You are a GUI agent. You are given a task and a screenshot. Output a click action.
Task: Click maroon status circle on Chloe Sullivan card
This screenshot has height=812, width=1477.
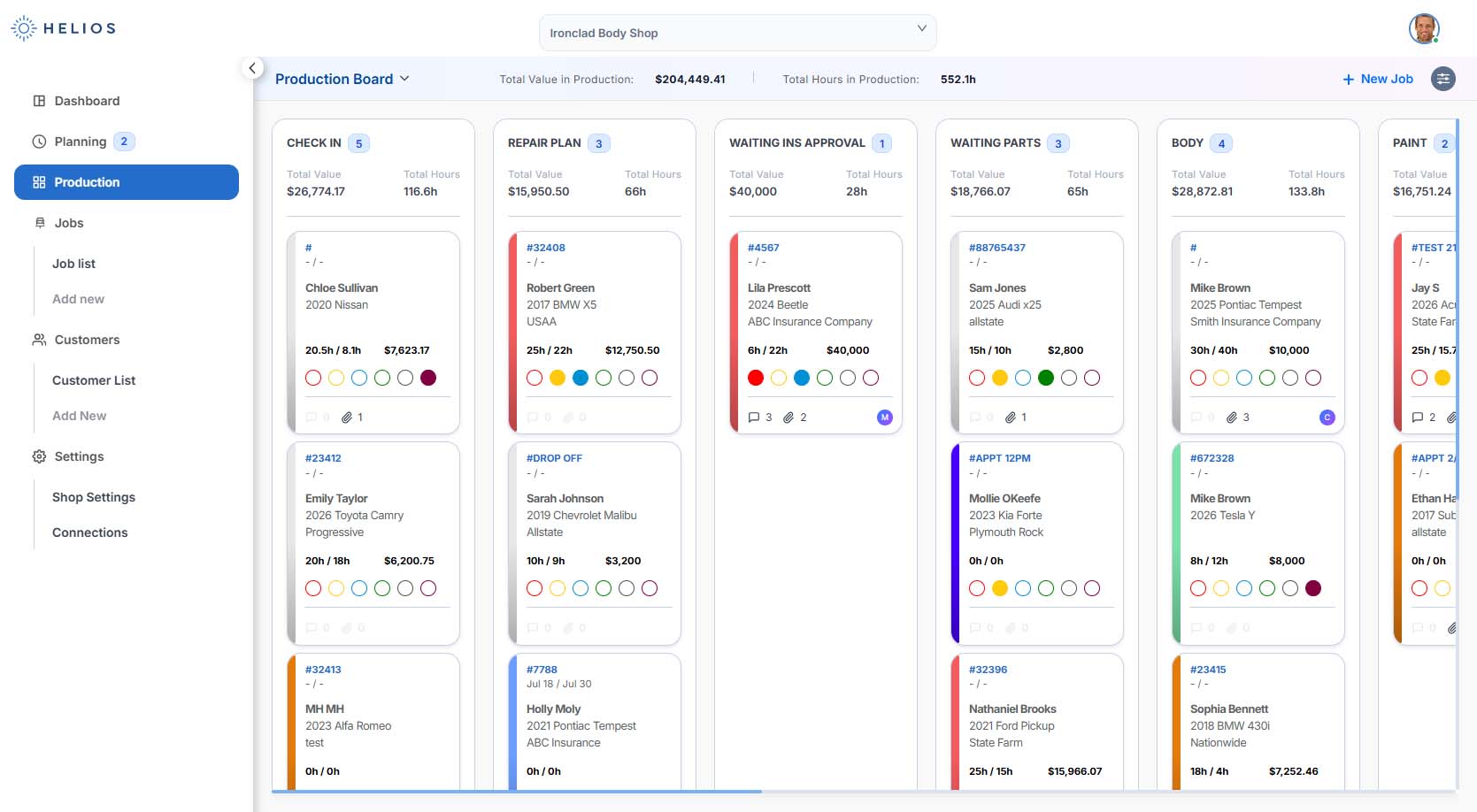(x=428, y=378)
